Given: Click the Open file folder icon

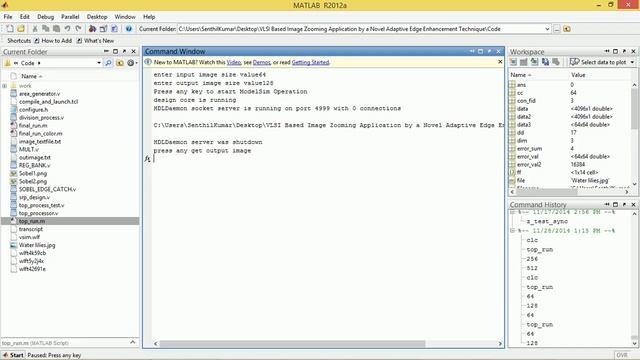Looking at the screenshot, I should [21, 29].
